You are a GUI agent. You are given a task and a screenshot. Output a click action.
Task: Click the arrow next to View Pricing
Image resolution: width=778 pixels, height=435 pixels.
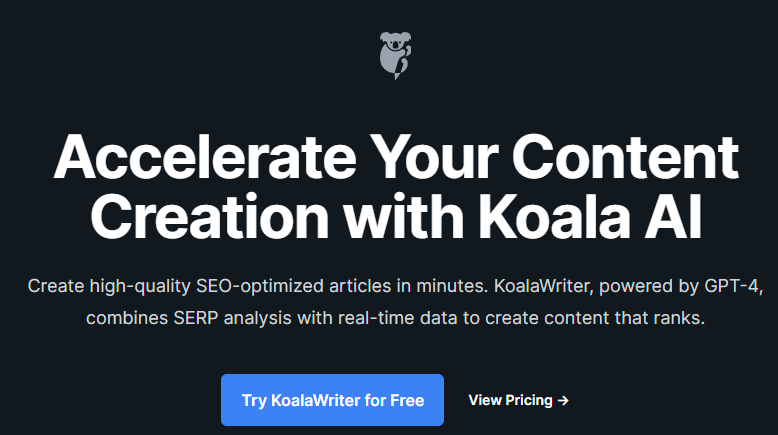563,400
